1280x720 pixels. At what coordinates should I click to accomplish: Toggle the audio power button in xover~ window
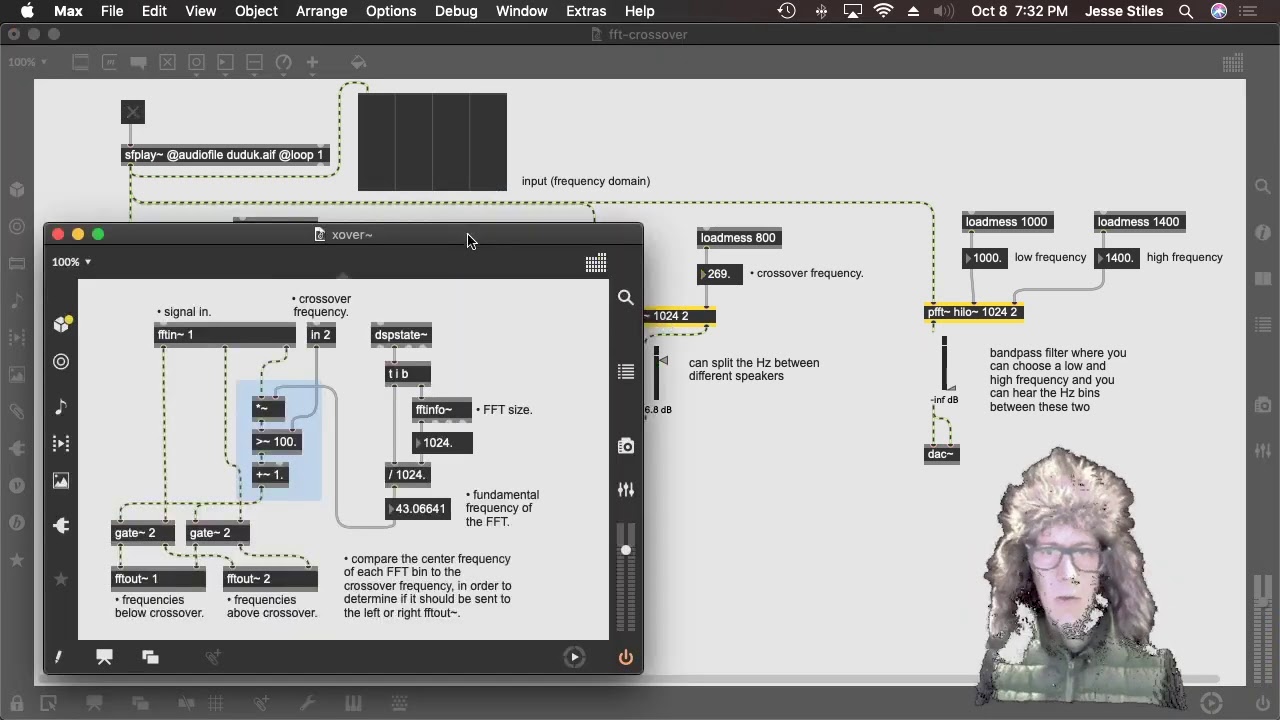point(626,657)
